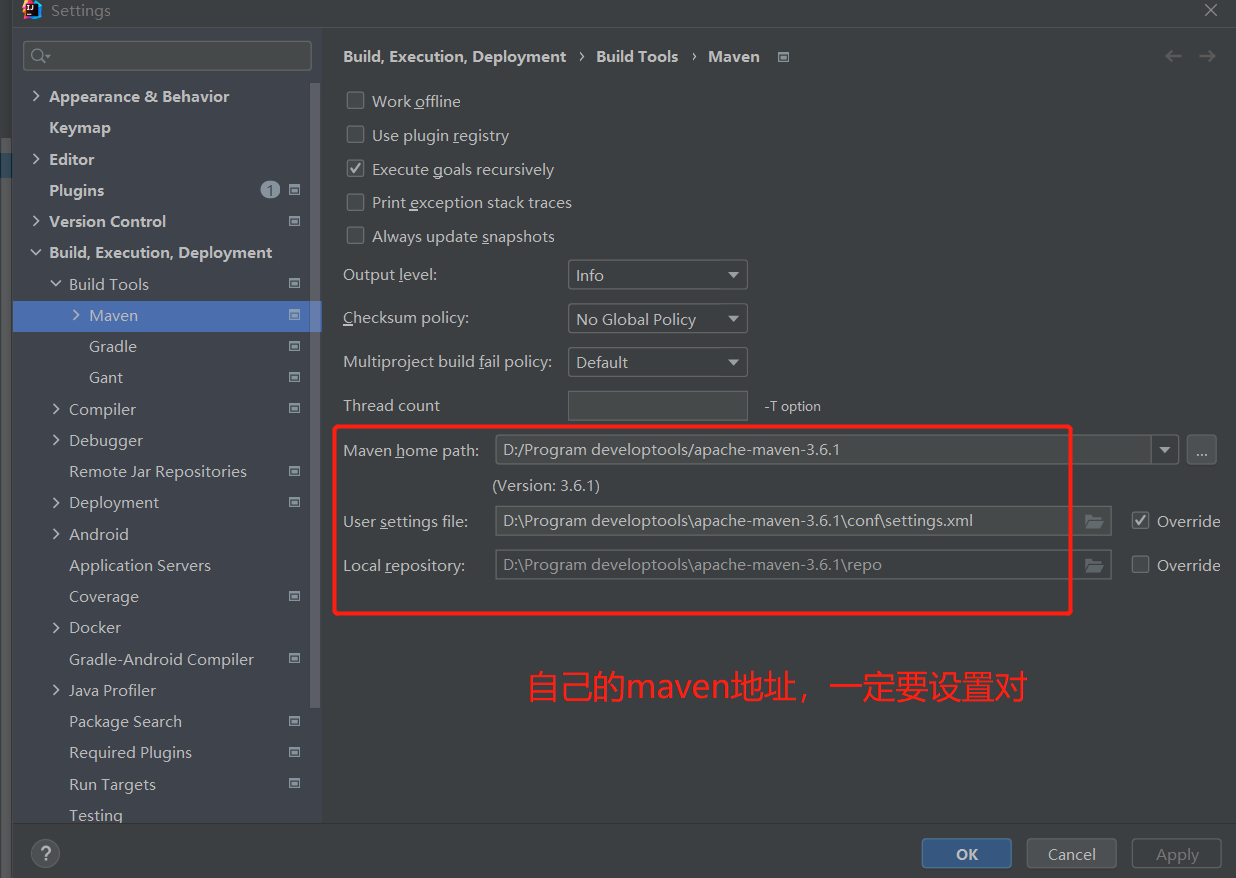Open the Output level dropdown

(657, 275)
